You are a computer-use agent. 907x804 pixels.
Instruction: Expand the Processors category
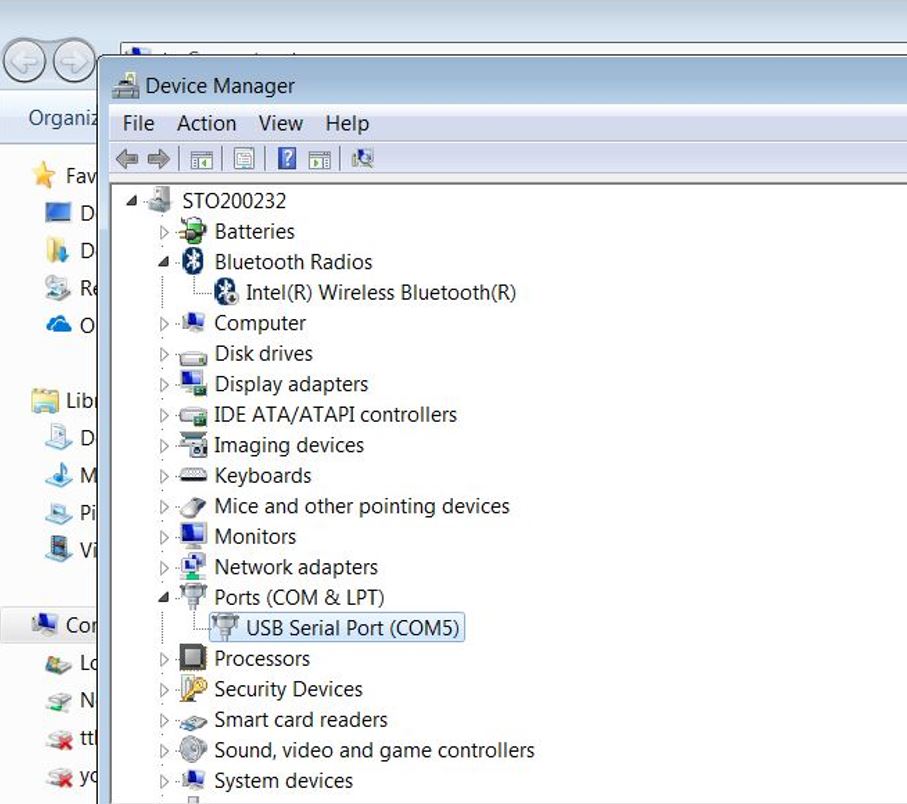tap(164, 659)
